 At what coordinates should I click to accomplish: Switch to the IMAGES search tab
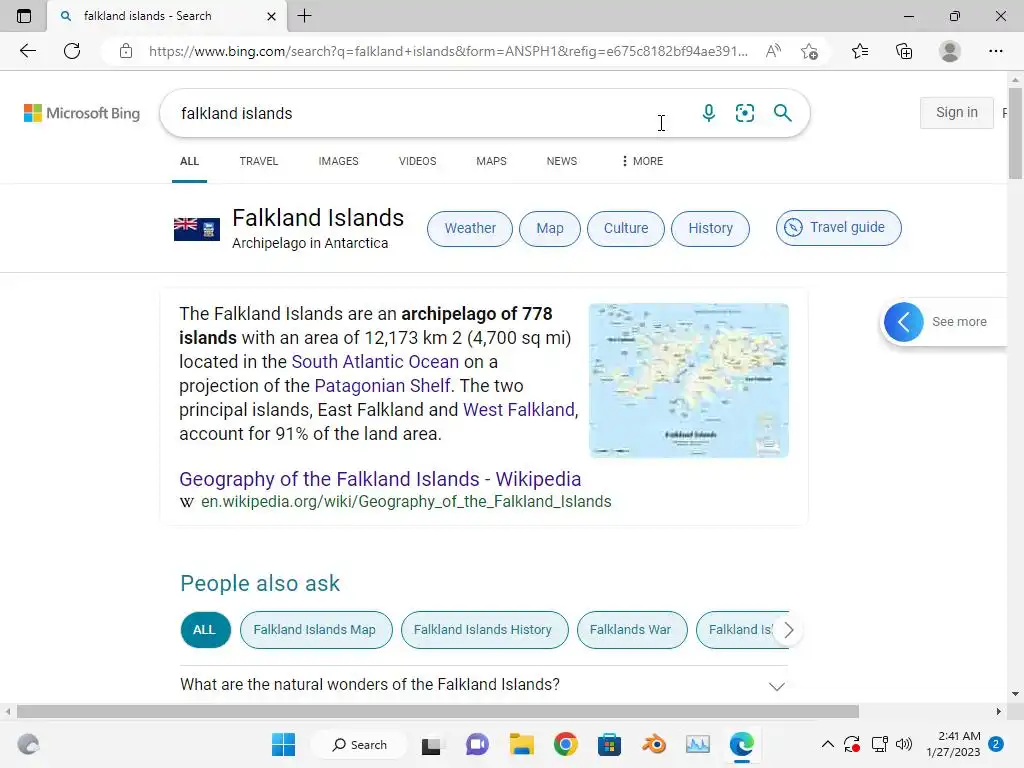point(338,161)
